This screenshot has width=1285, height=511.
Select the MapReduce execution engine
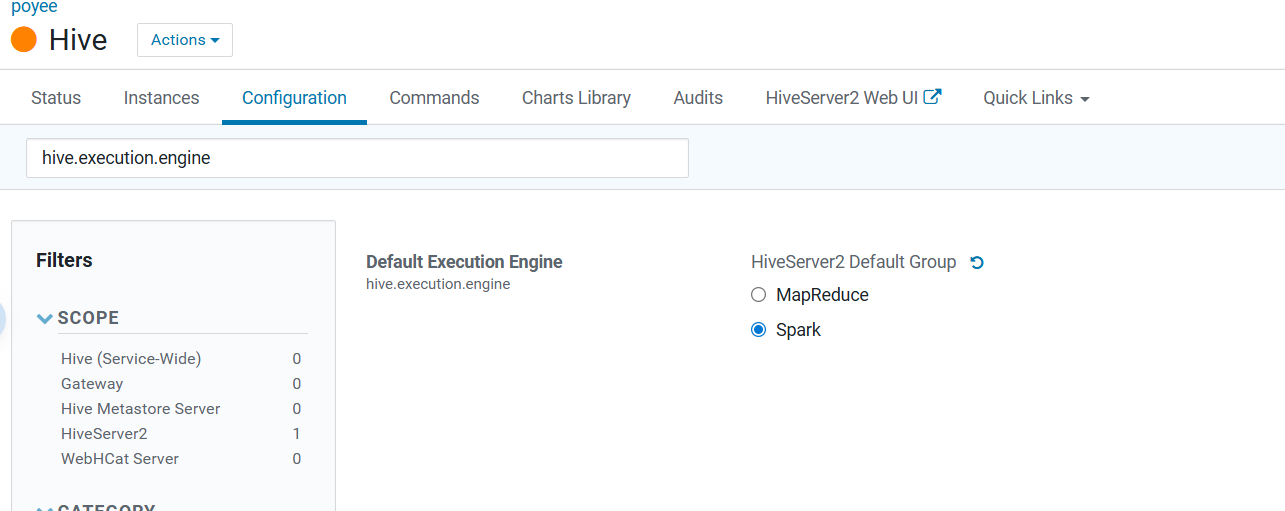pos(759,295)
